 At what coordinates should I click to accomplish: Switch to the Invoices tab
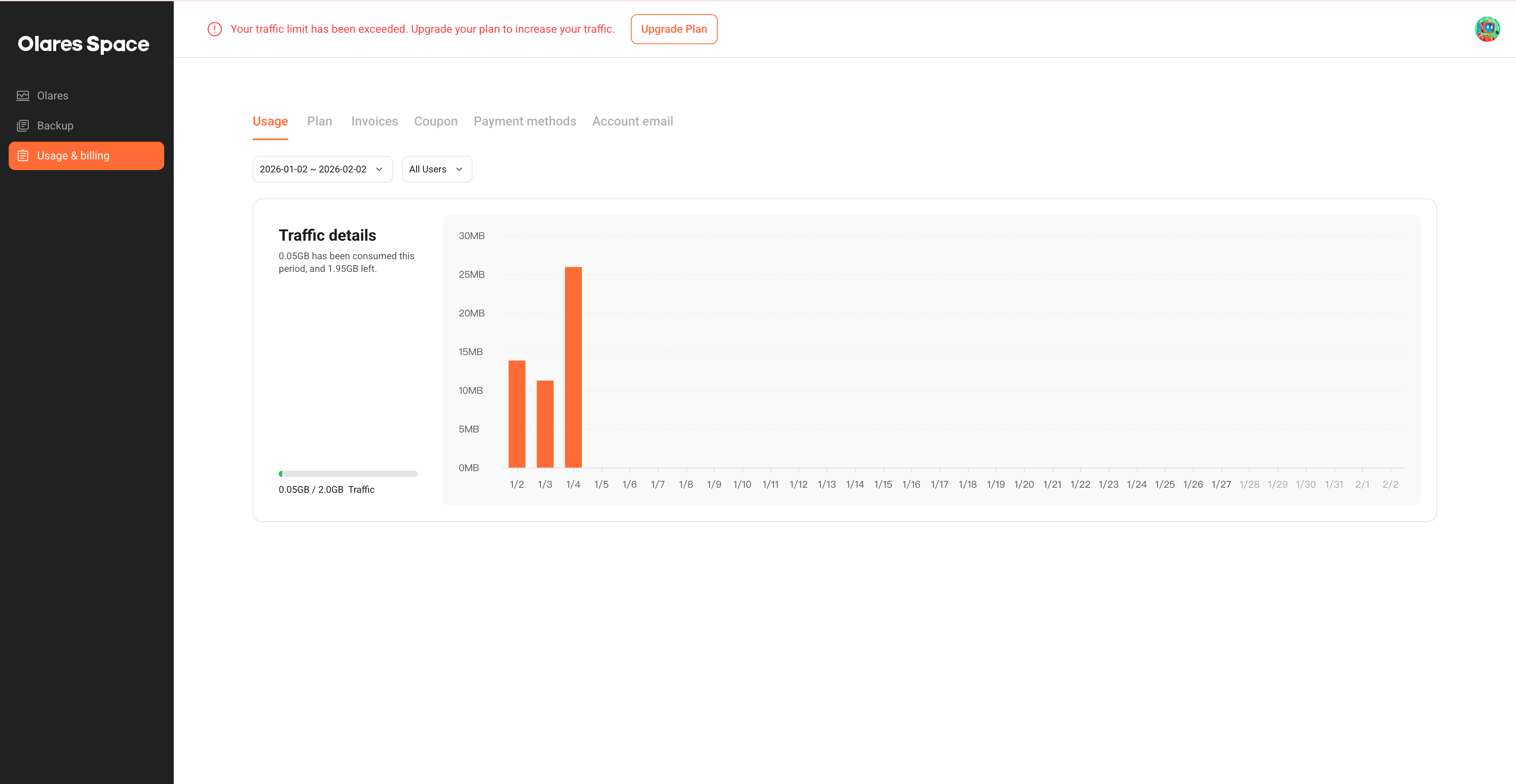(x=374, y=121)
